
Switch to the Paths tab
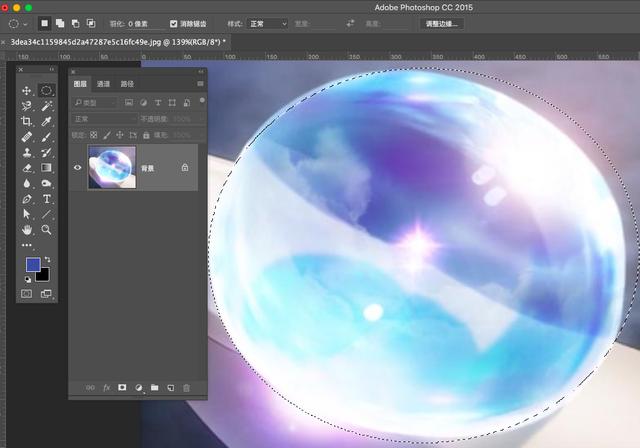[x=127, y=84]
